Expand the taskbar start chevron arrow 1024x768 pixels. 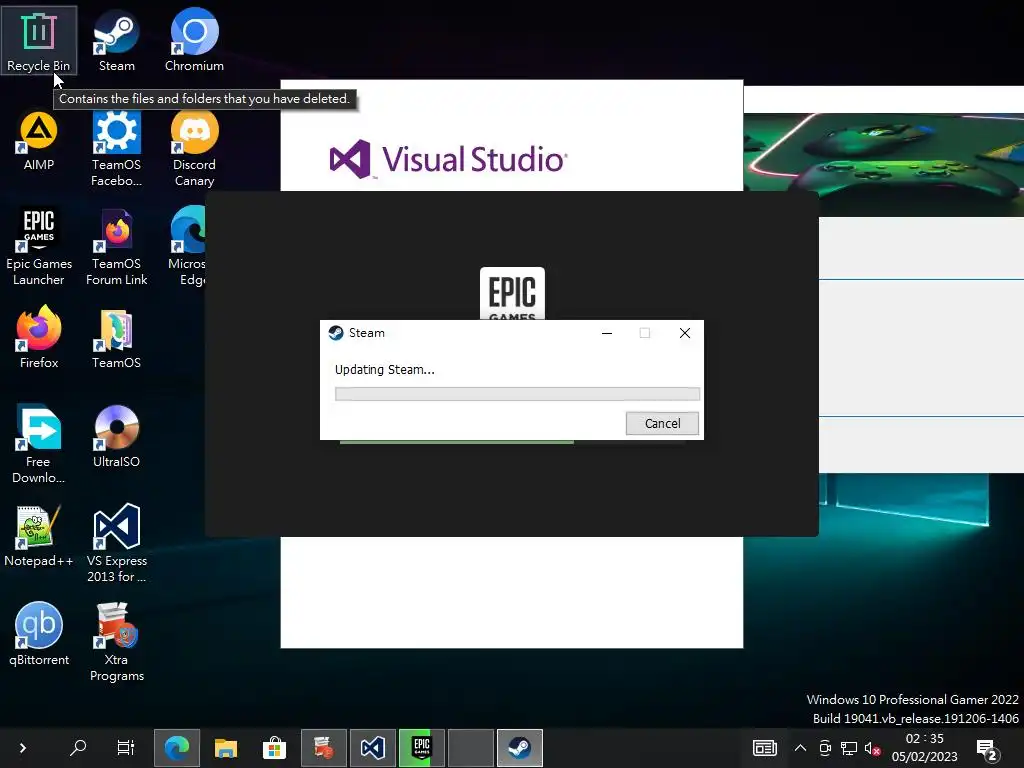pyautogui.click(x=23, y=748)
